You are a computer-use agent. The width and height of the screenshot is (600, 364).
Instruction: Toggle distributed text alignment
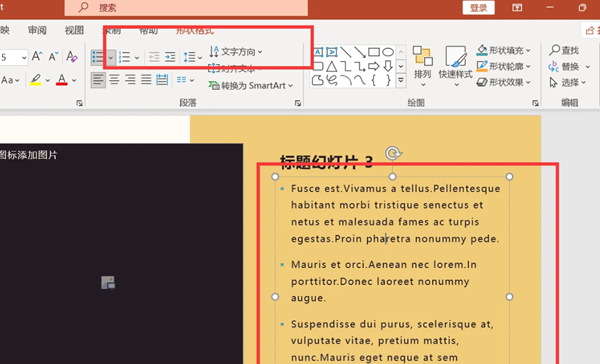pos(162,80)
